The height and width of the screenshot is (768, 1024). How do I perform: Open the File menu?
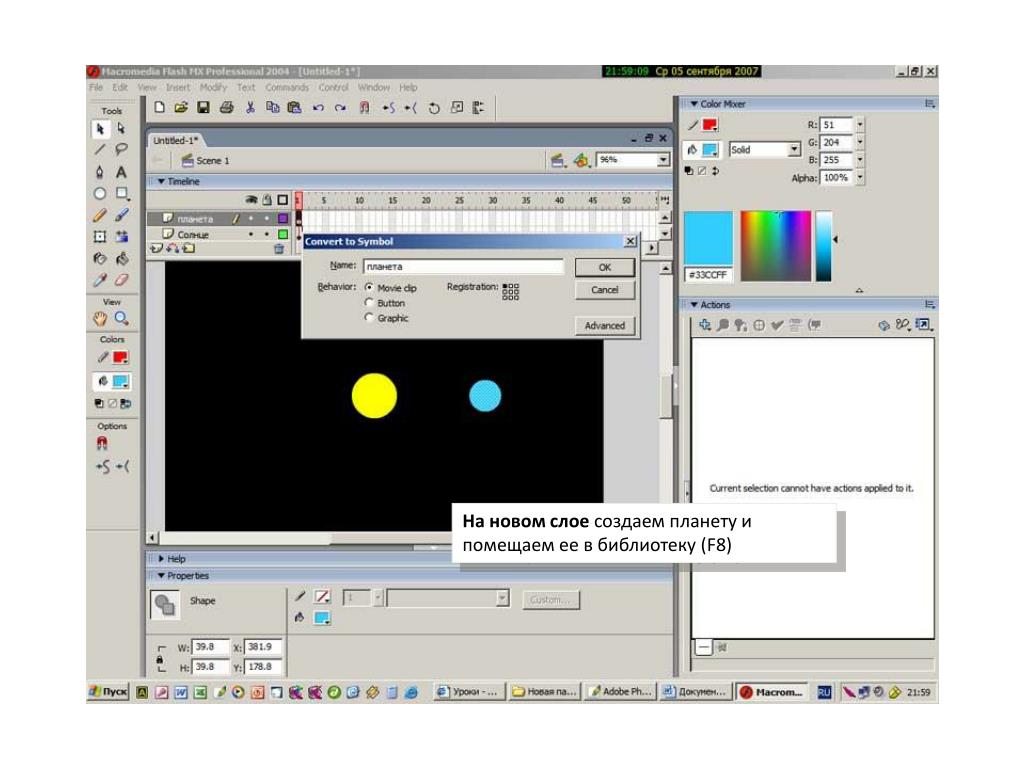[96, 87]
